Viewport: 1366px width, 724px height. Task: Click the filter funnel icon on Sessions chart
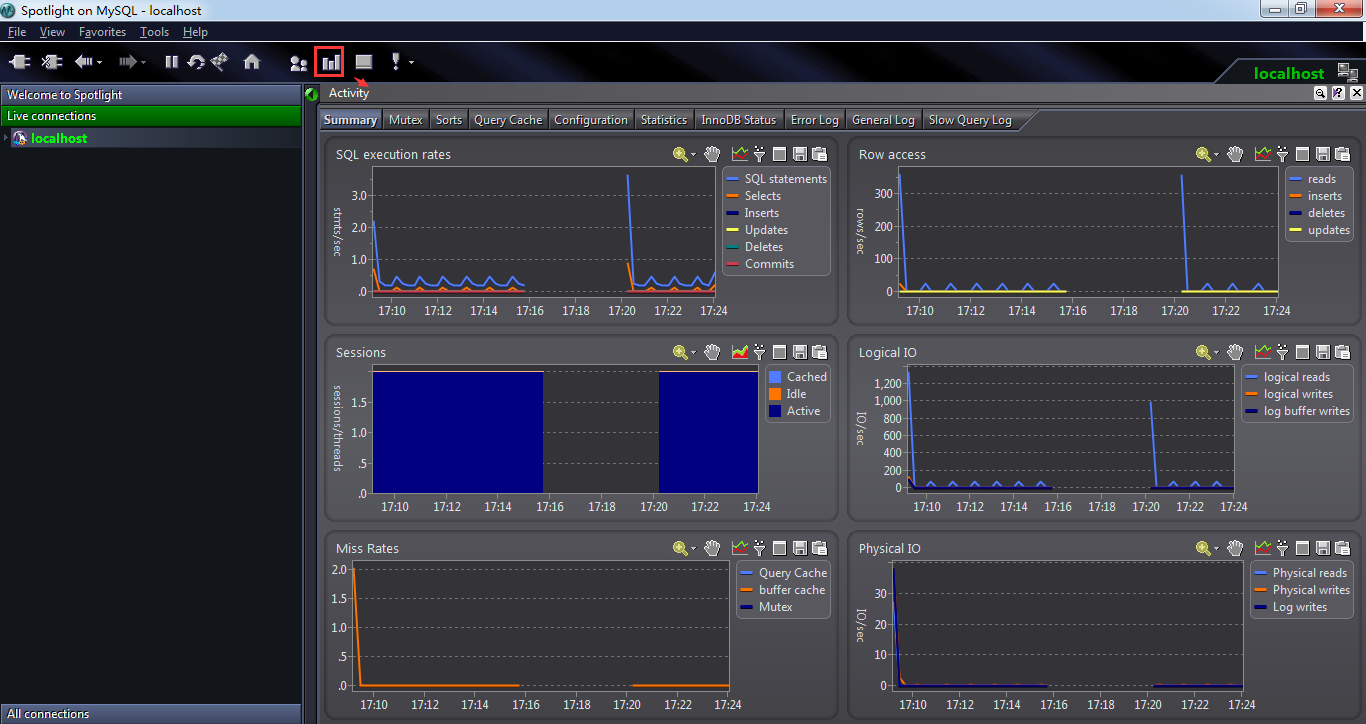click(760, 352)
